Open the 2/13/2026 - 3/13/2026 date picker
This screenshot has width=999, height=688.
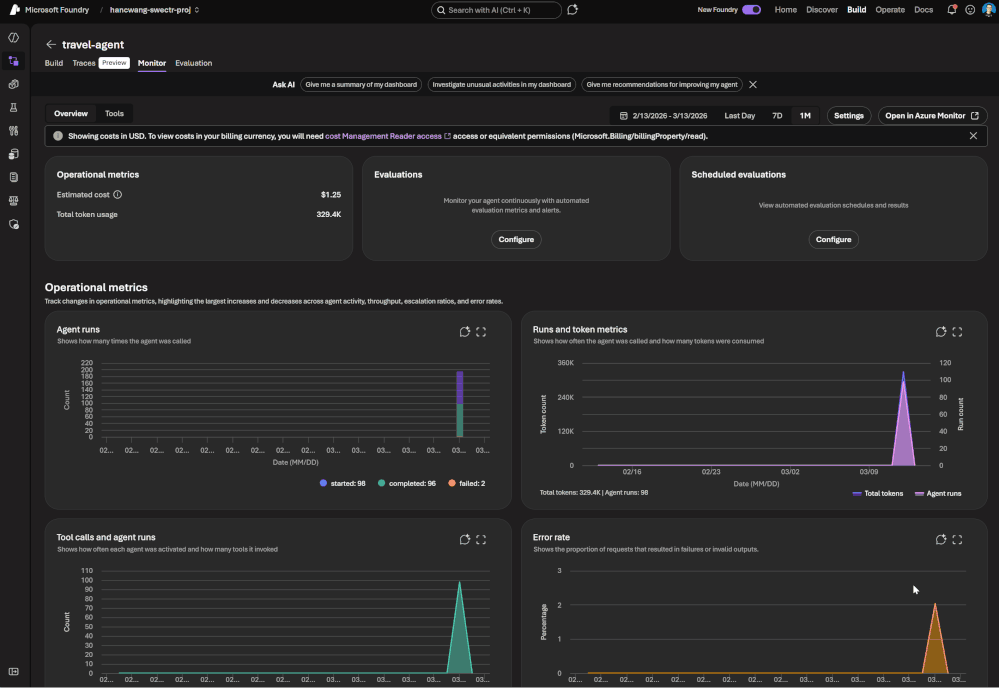pos(663,116)
